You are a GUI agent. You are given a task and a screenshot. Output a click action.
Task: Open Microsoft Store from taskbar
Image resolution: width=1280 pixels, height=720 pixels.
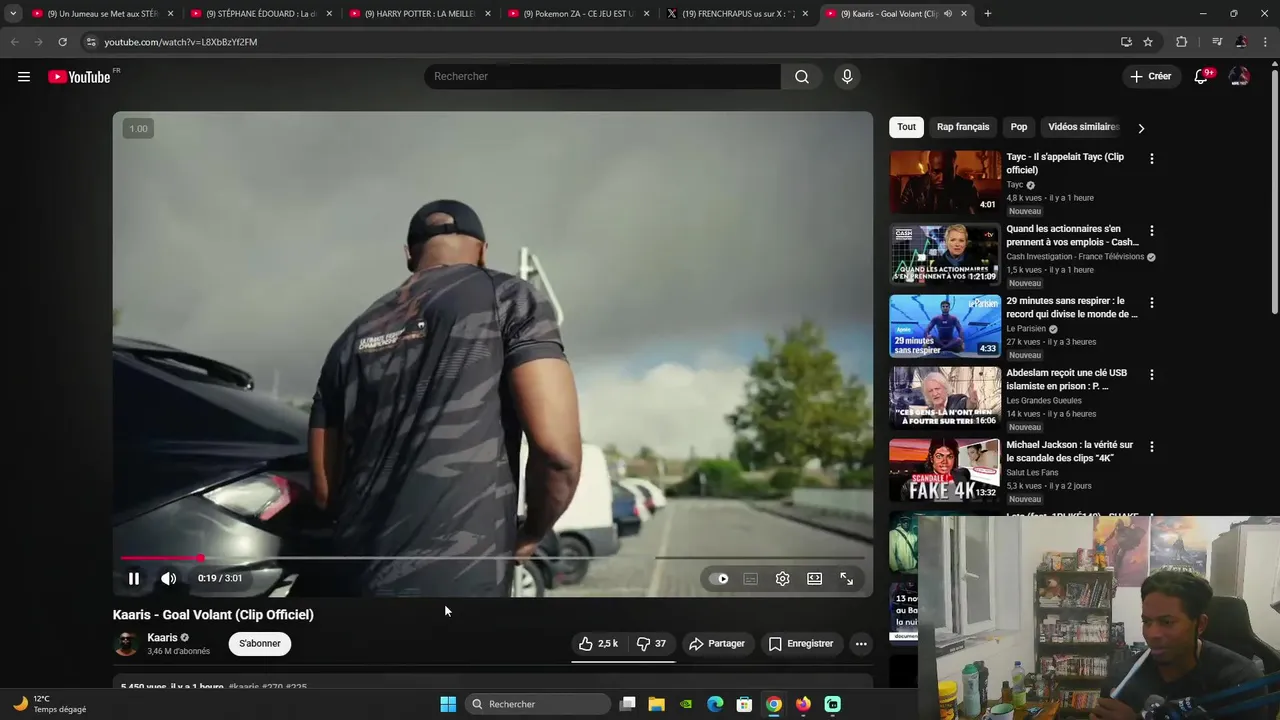(744, 704)
